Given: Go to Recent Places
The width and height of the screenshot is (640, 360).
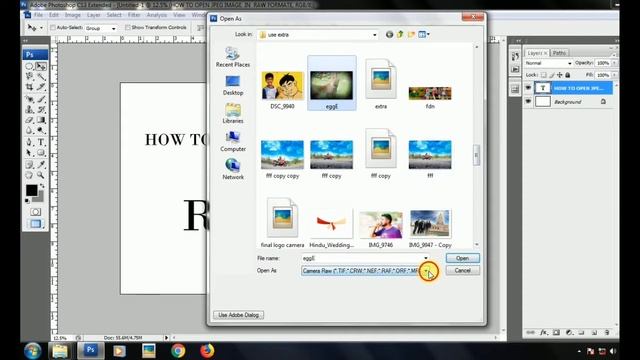Looking at the screenshot, I should 233,57.
